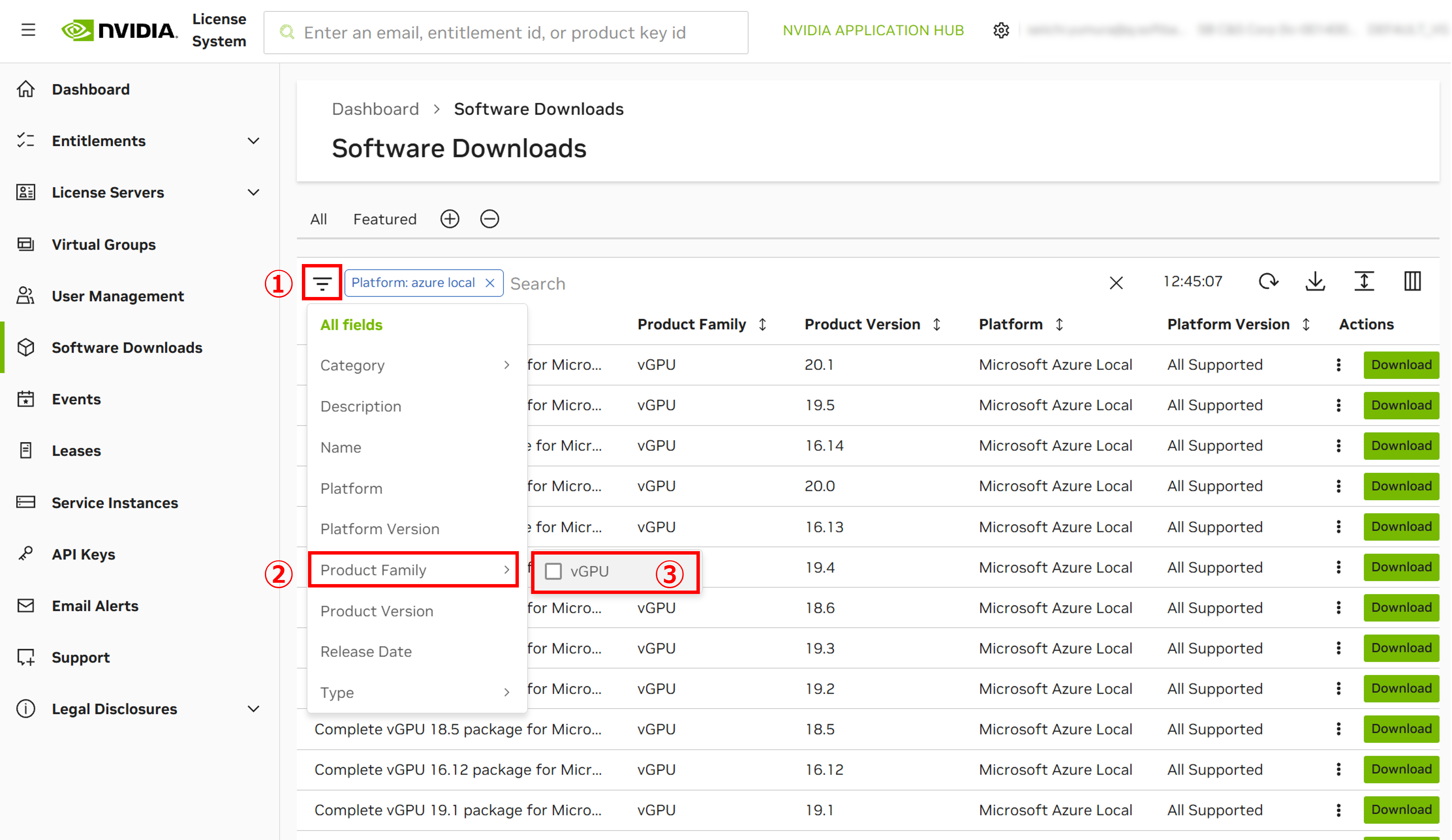Export the table with download arrow icon
Screen dimensions: 1452x840
[x=1315, y=282]
